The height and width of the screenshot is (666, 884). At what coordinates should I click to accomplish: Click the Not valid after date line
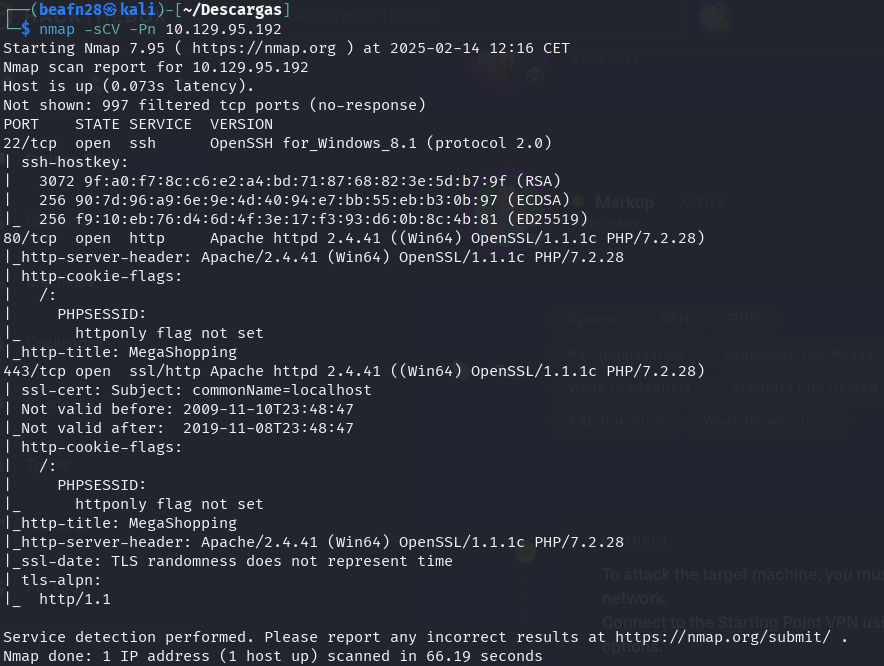(x=187, y=428)
